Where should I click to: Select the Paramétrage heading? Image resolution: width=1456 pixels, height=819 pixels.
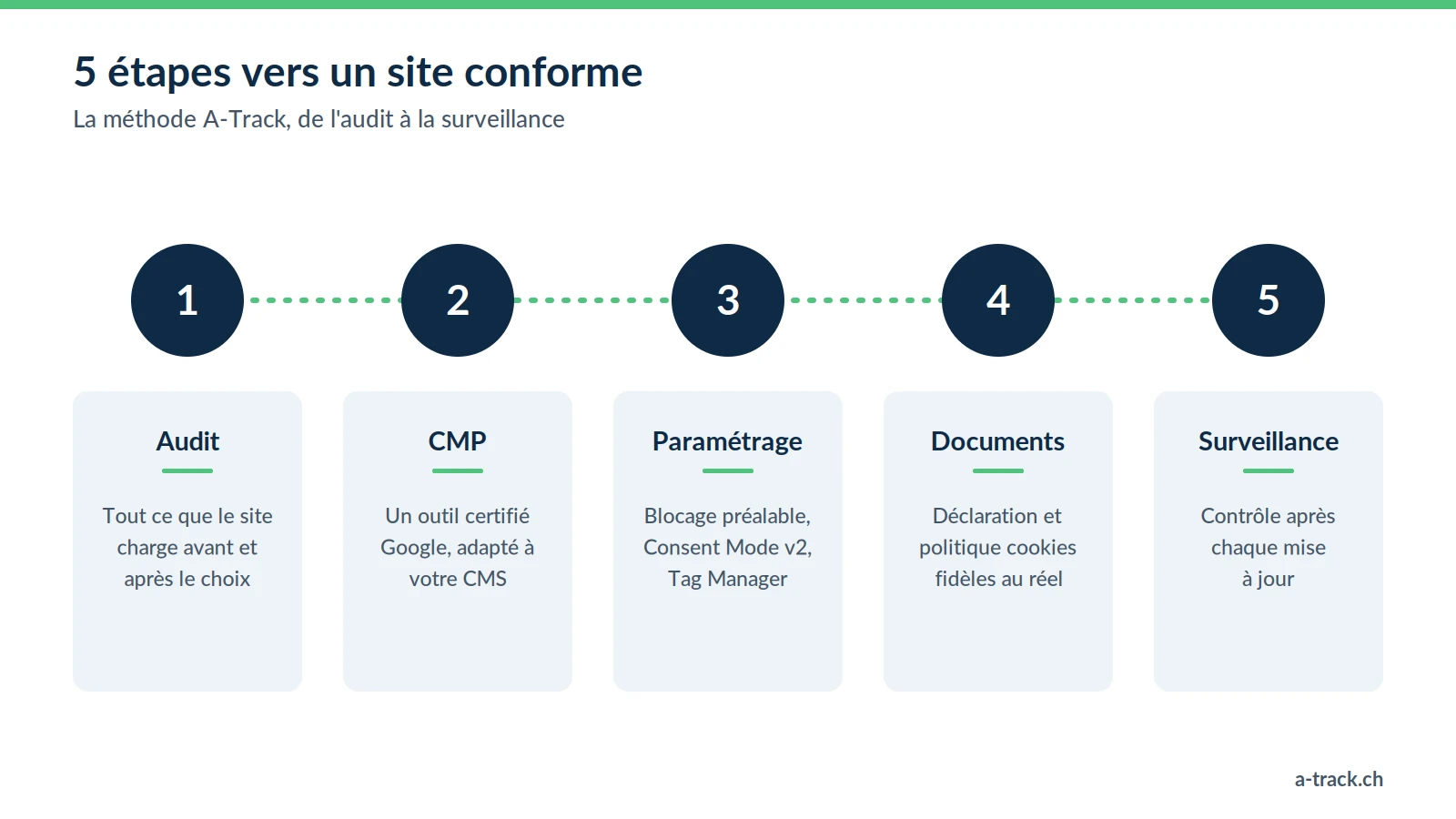728,442
